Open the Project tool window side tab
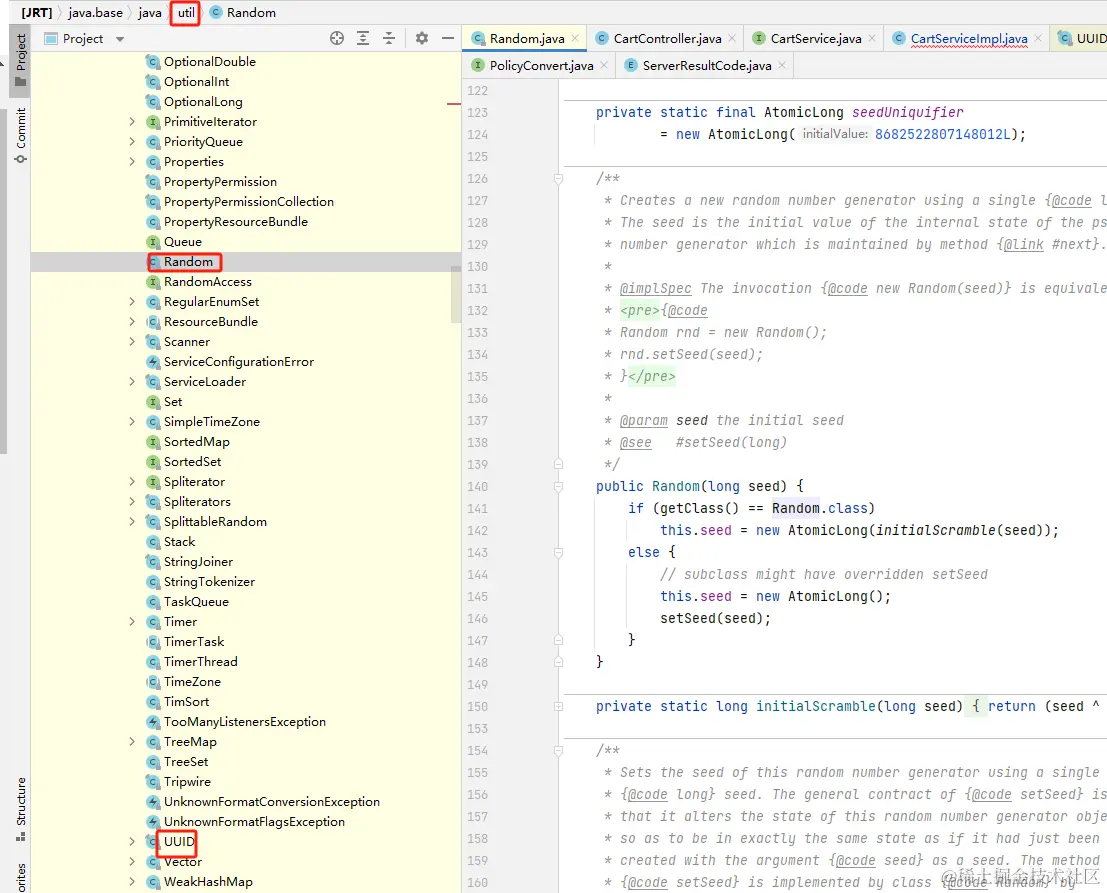 click(x=20, y=59)
